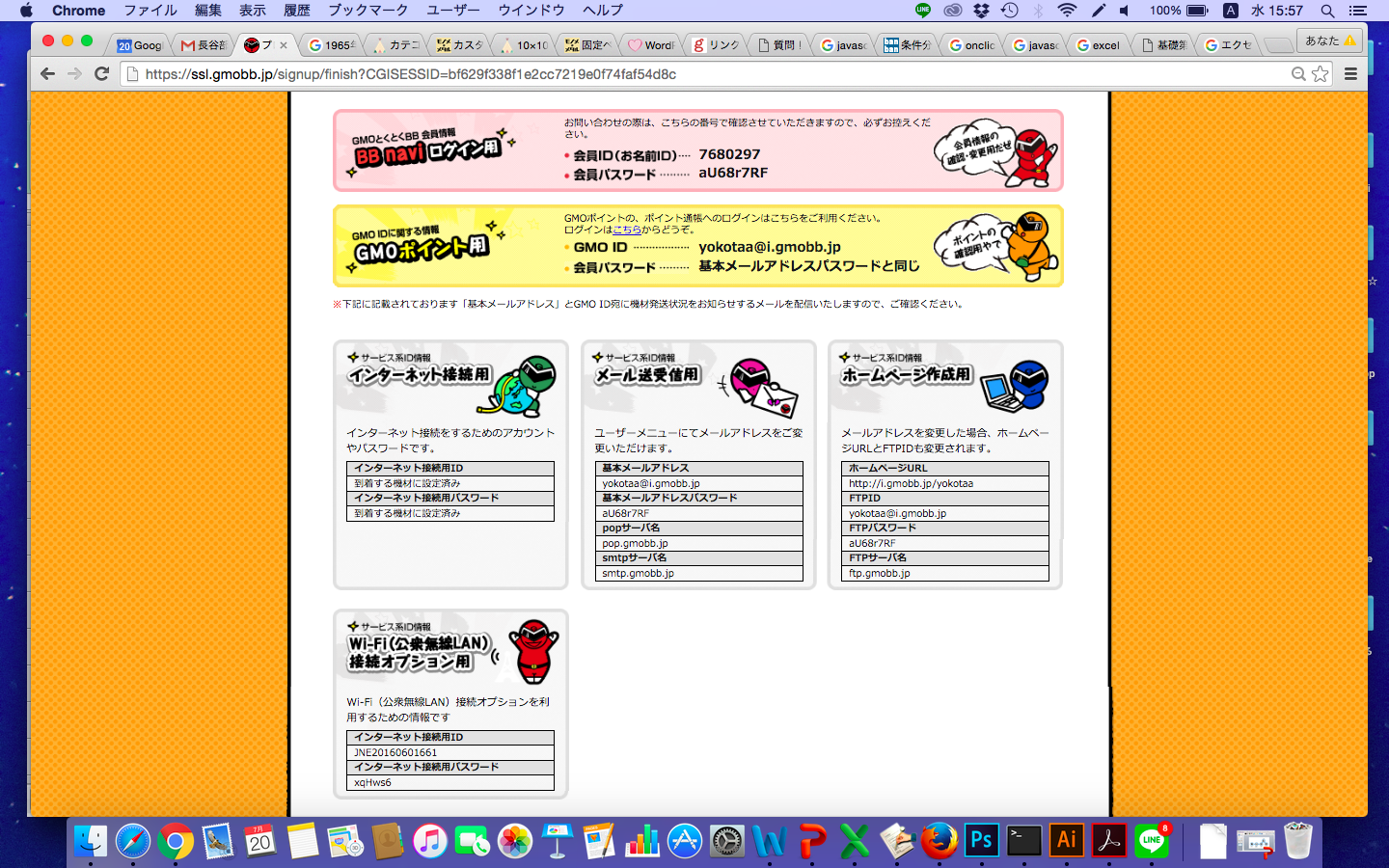Click the こちら login link
This screenshot has width=1389, height=868.
pyautogui.click(x=627, y=230)
